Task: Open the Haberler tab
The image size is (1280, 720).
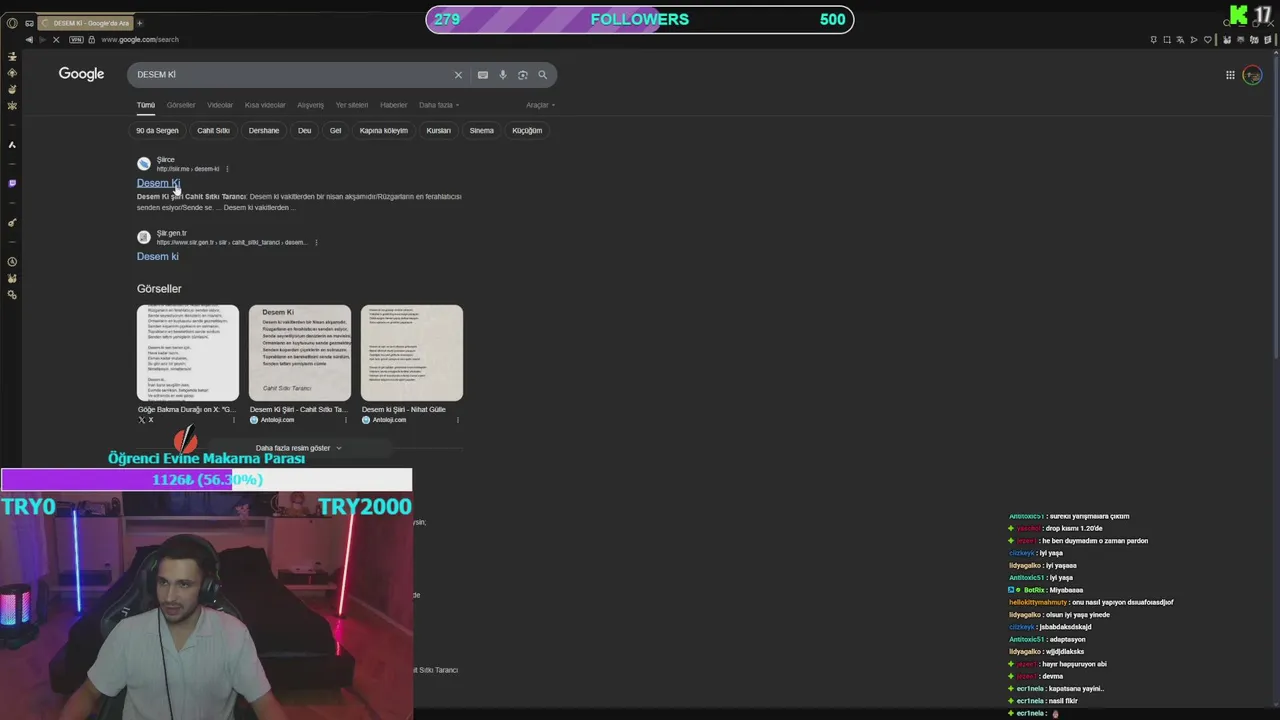Action: pyautogui.click(x=394, y=105)
